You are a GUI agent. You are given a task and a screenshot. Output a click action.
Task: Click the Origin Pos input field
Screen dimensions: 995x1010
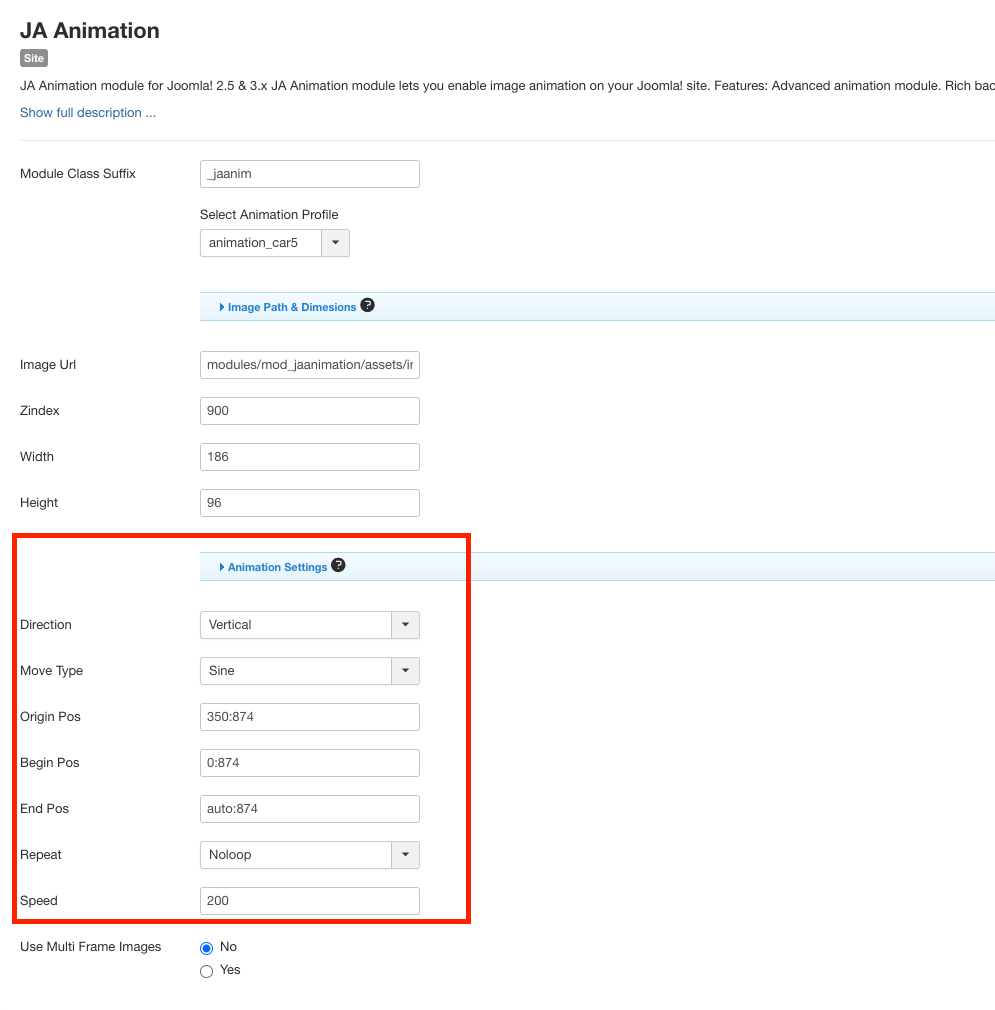tap(309, 717)
